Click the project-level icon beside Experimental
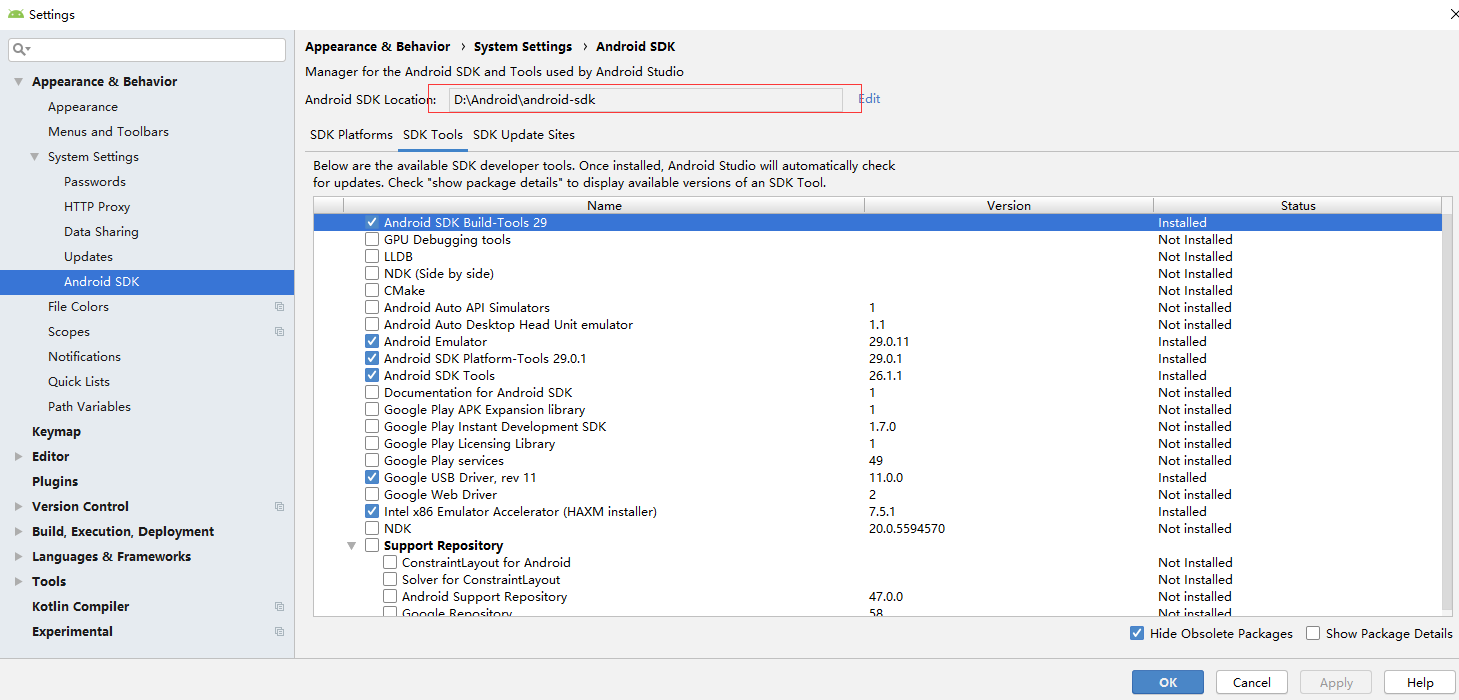 (279, 632)
